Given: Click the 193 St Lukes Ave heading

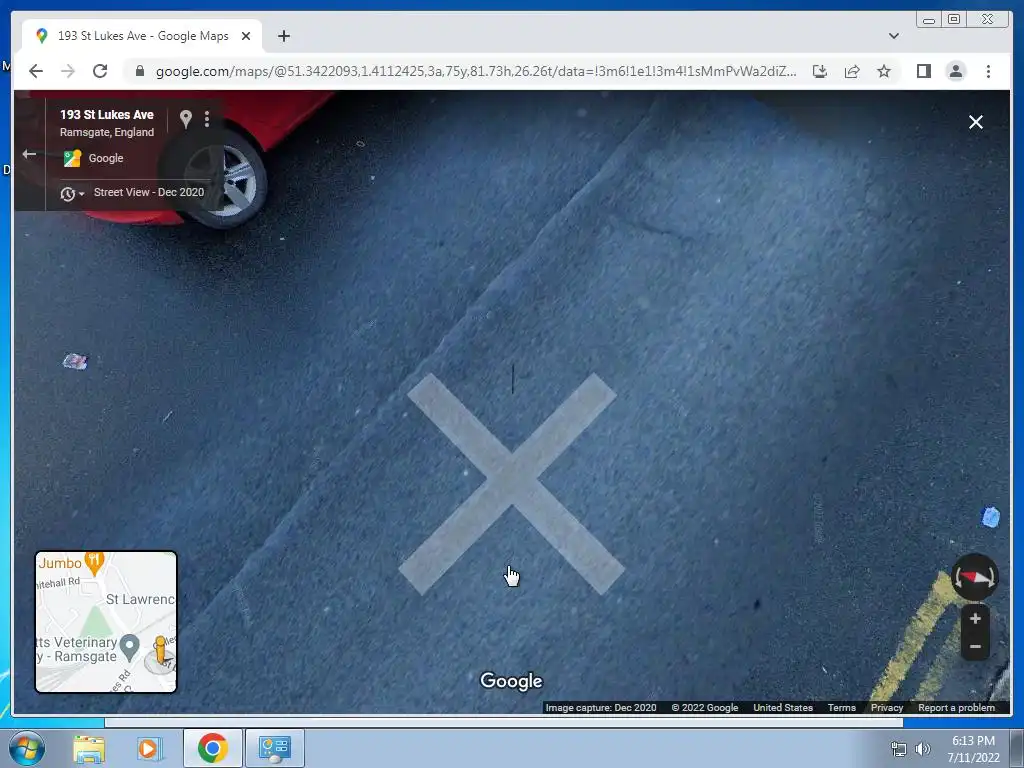Looking at the screenshot, I should point(106,114).
